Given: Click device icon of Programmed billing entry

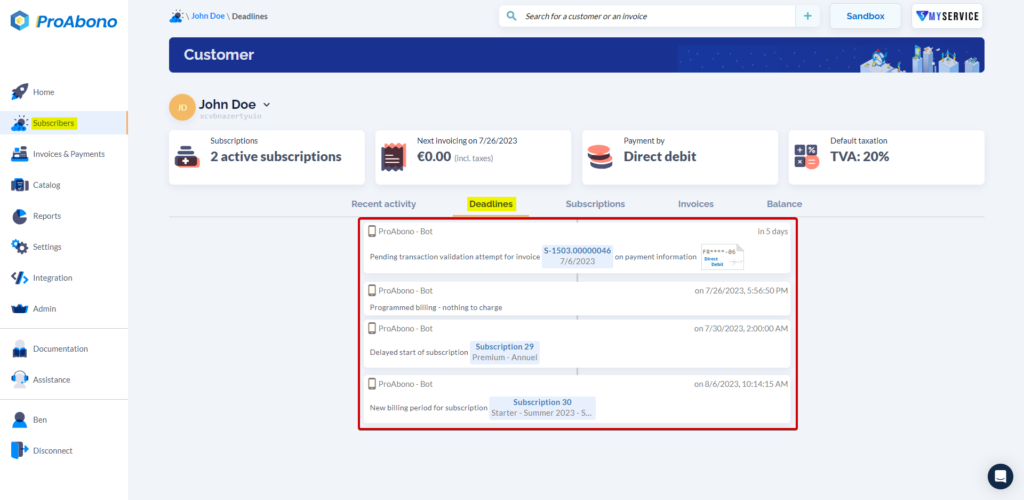Looking at the screenshot, I should [372, 290].
